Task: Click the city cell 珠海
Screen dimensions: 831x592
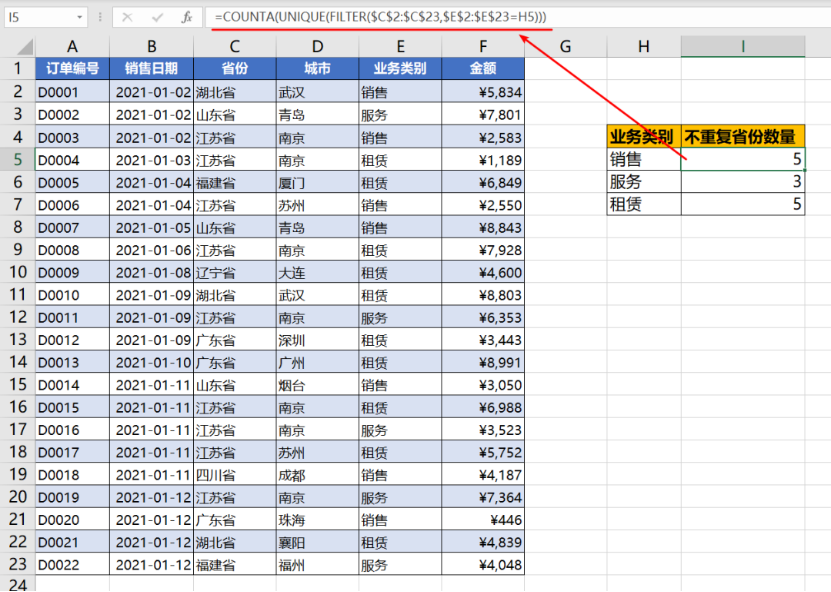Action: pyautogui.click(x=317, y=522)
